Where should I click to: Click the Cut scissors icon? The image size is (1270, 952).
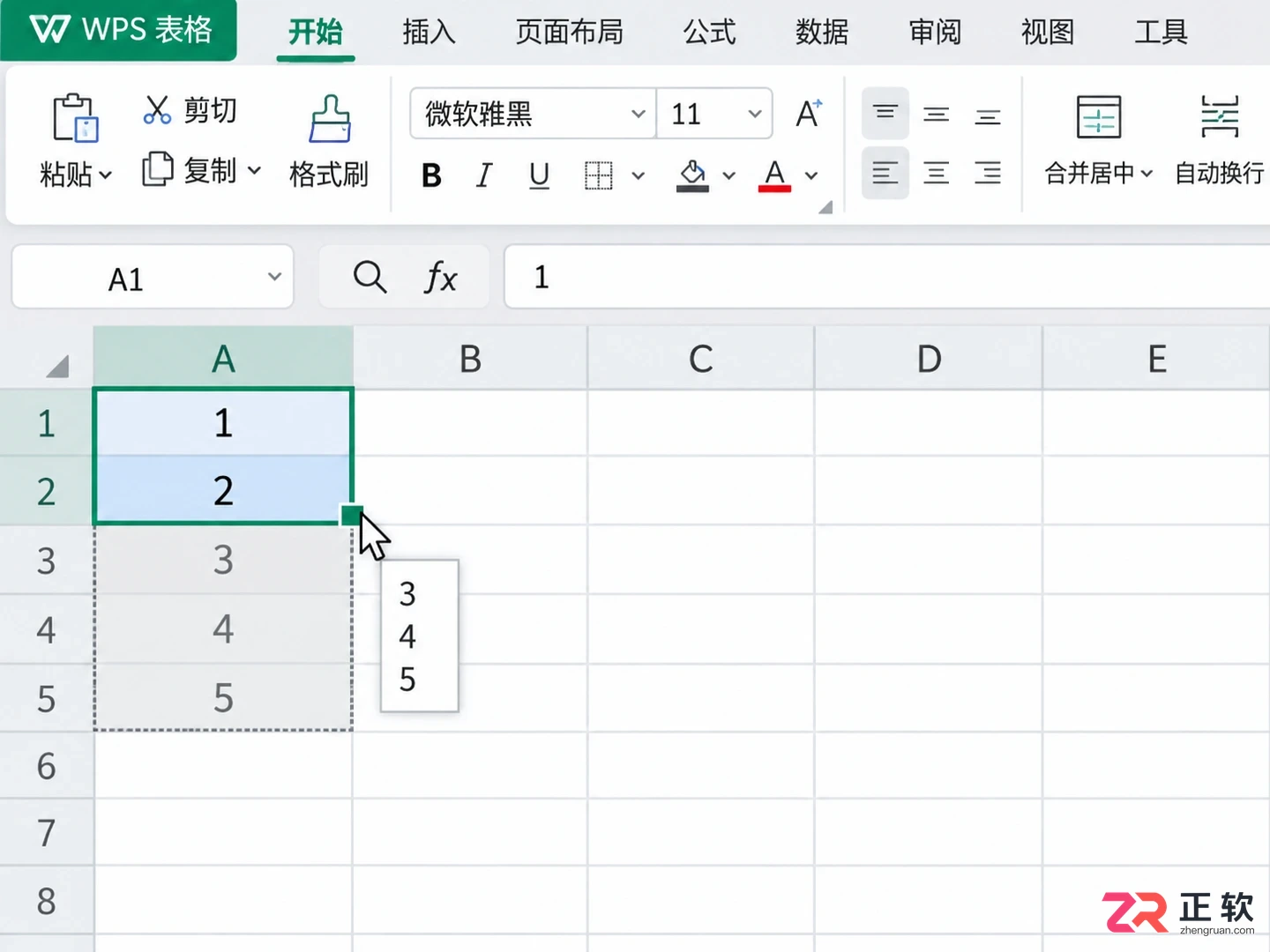(x=157, y=110)
